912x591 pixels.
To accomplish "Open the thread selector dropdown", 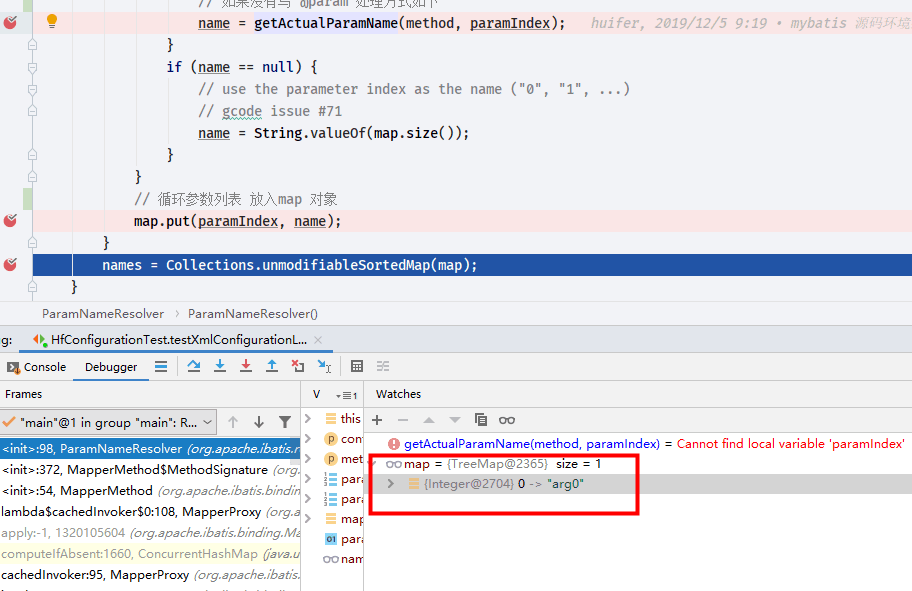I will [109, 422].
